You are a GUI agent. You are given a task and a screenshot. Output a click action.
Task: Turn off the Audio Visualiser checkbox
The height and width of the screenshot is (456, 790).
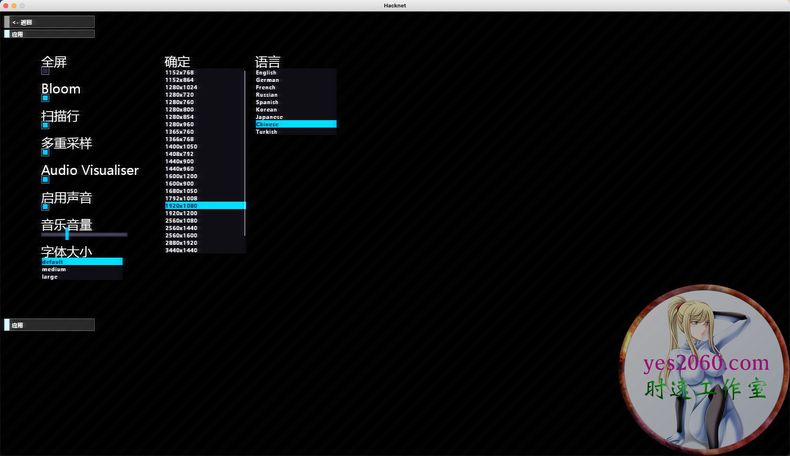[45, 179]
